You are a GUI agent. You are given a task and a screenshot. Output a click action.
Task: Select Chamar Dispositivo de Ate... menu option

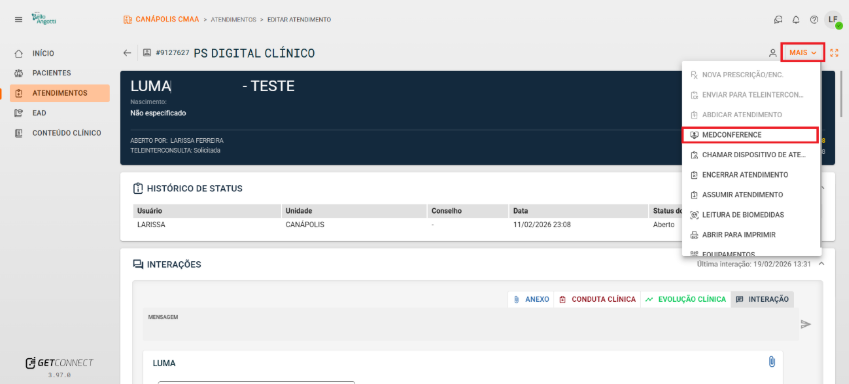tap(751, 155)
